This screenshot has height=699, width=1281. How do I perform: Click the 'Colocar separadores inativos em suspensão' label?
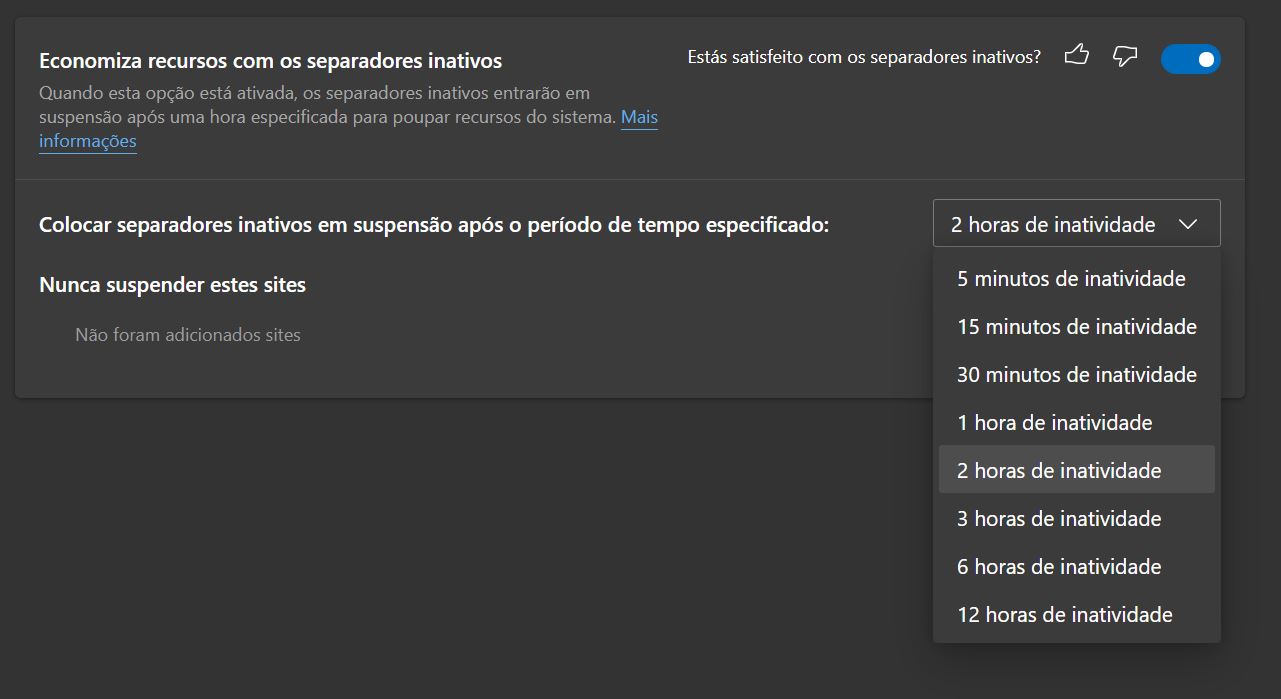pos(434,225)
